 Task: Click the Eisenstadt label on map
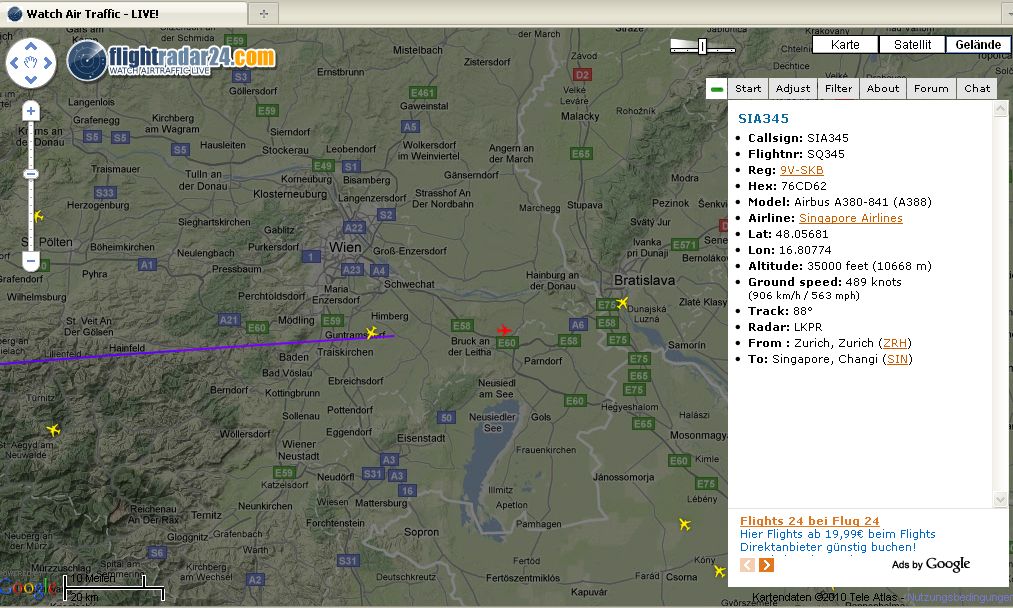(x=421, y=438)
